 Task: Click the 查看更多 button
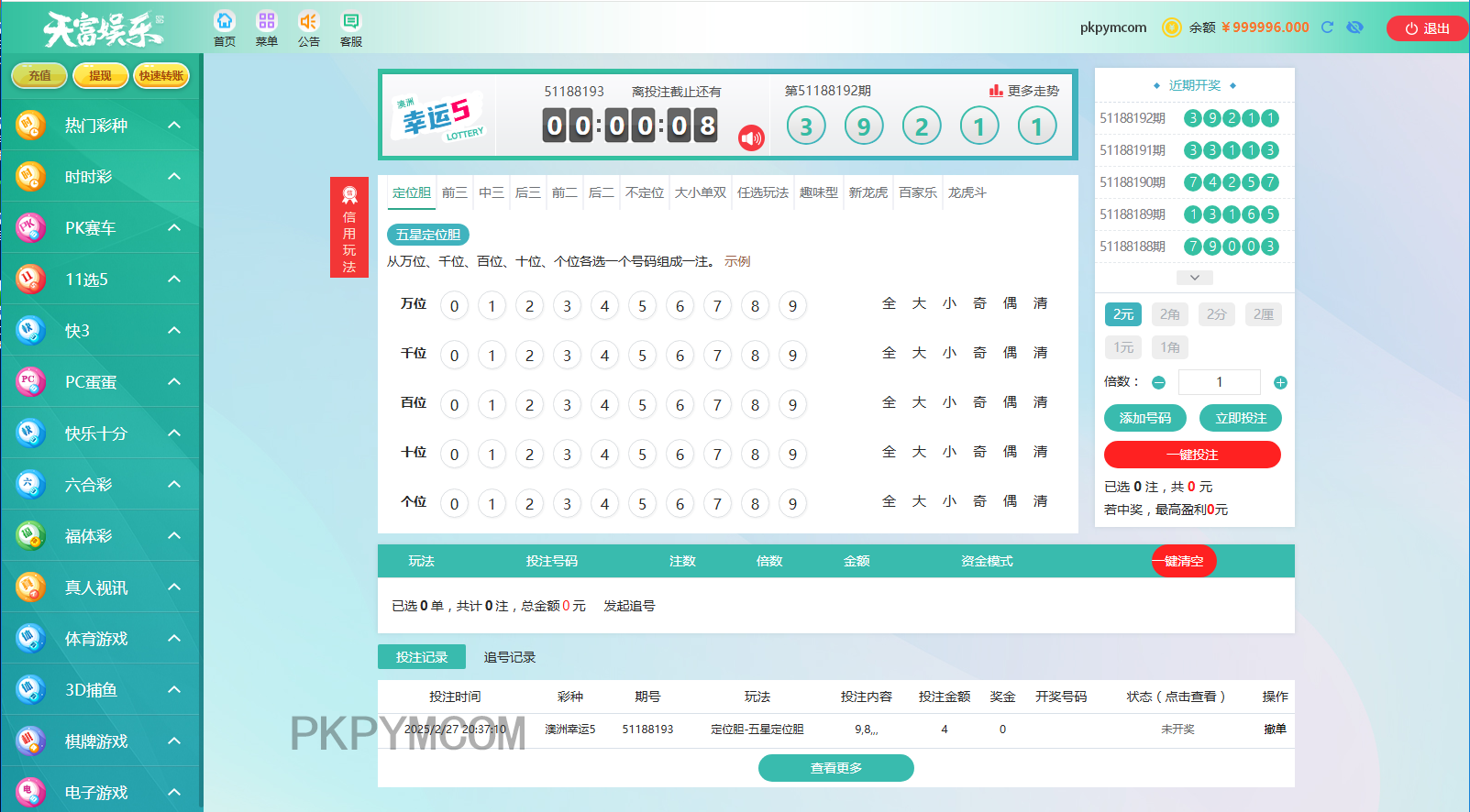(836, 768)
